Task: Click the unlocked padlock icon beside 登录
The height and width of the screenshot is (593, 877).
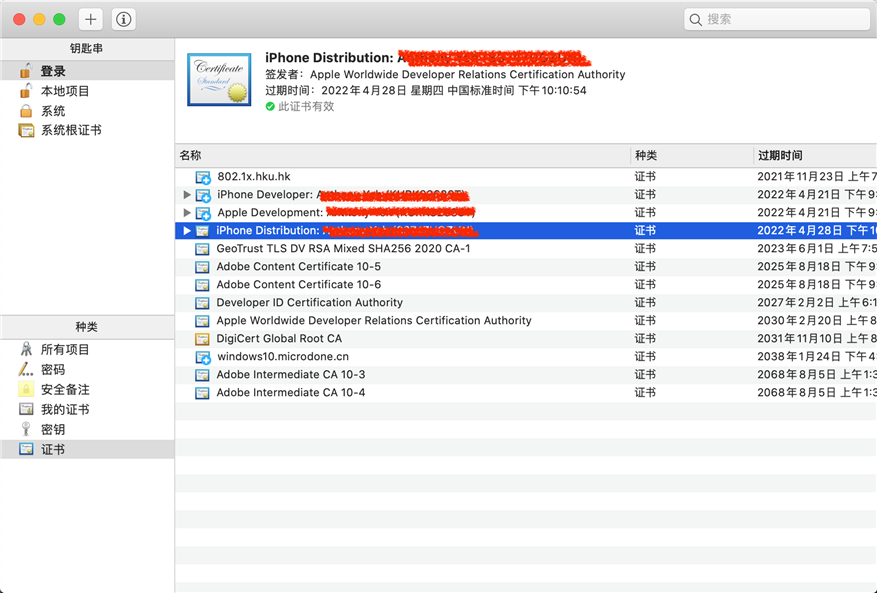Action: click(x=26, y=70)
